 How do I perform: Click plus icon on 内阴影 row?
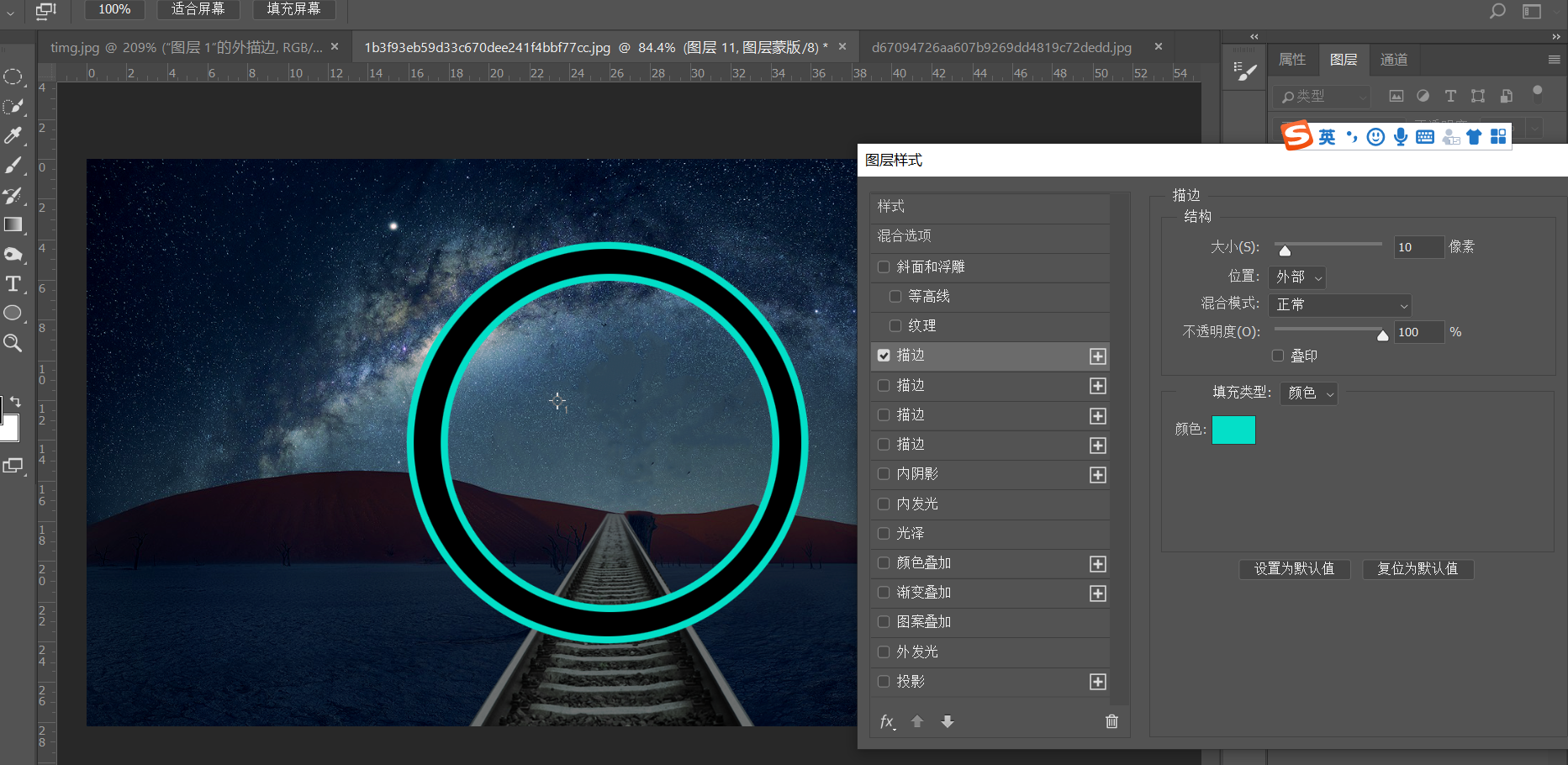pos(1098,475)
